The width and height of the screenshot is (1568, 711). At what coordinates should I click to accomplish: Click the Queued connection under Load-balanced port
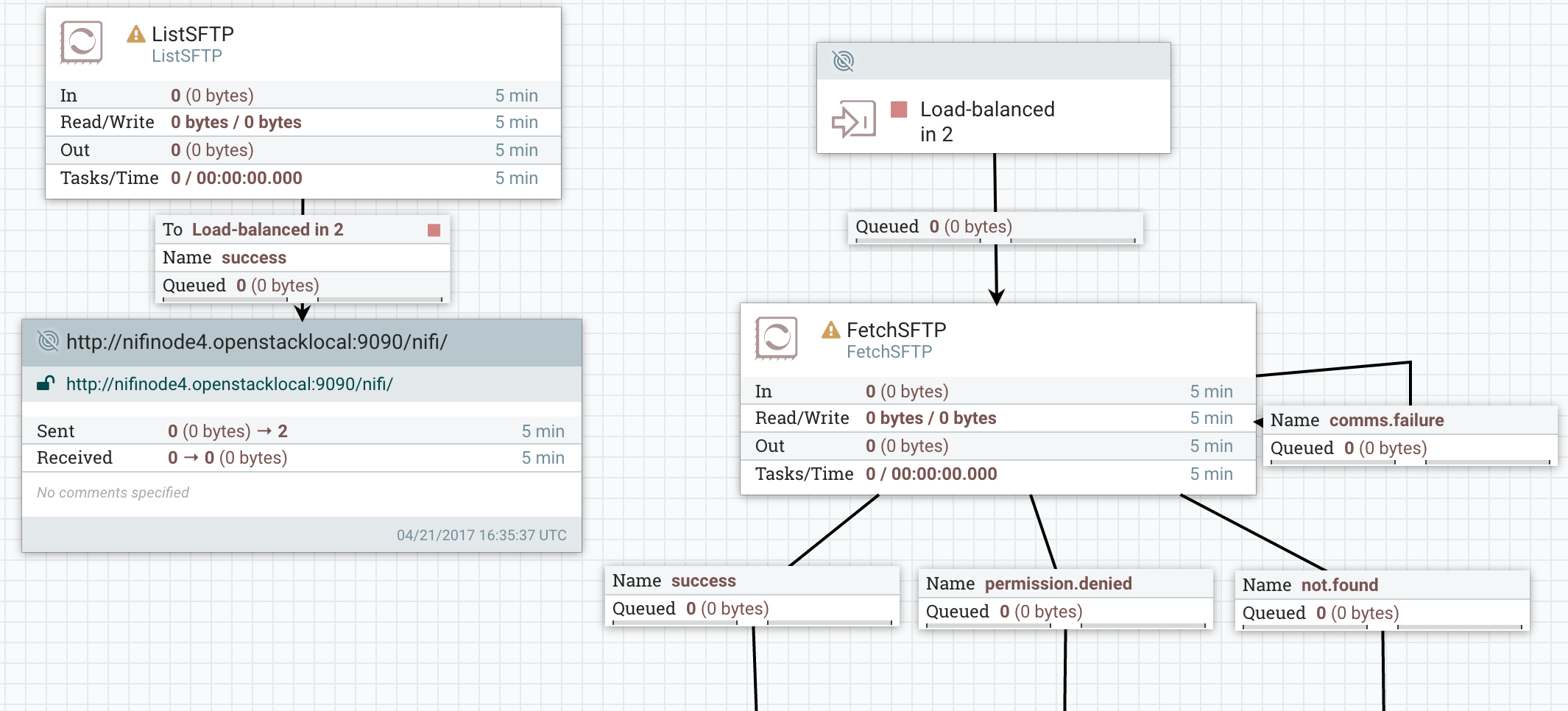pos(995,227)
